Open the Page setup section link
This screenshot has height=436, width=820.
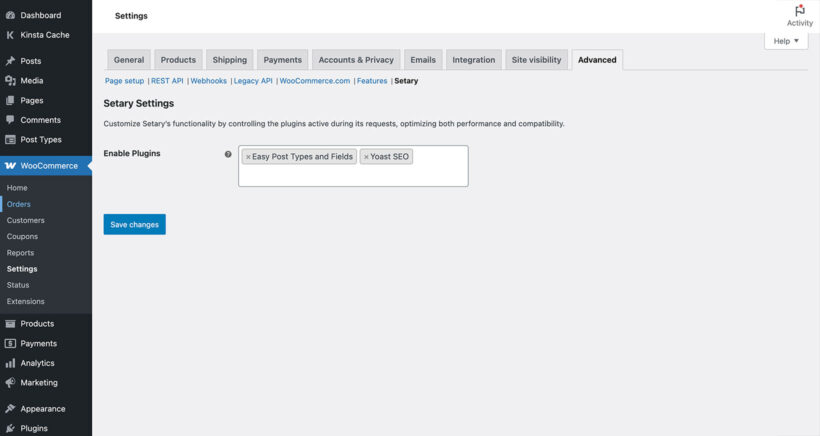coord(124,81)
